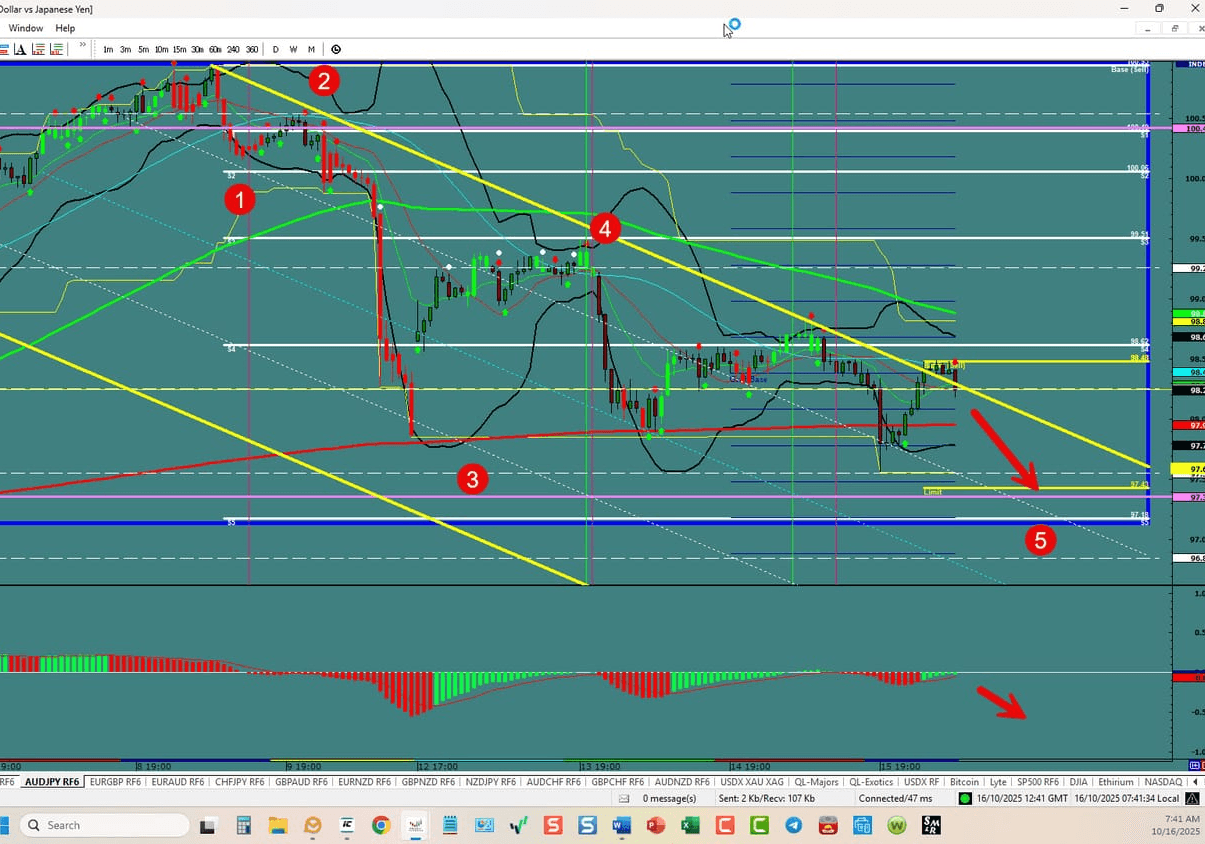Image resolution: width=1205 pixels, height=844 pixels.
Task: Click the message envelope icon in status bar
Action: pyautogui.click(x=622, y=798)
